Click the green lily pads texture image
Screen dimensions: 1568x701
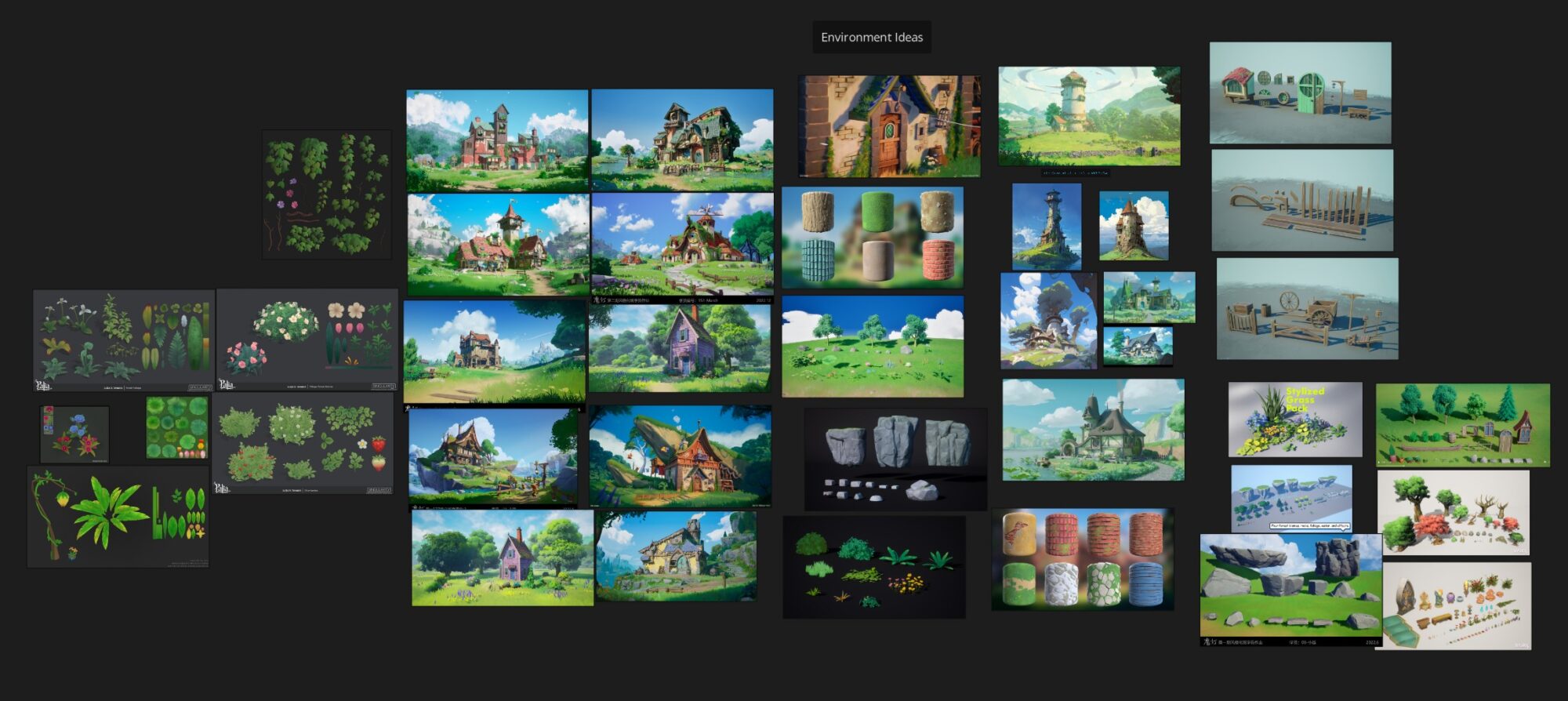tap(177, 427)
